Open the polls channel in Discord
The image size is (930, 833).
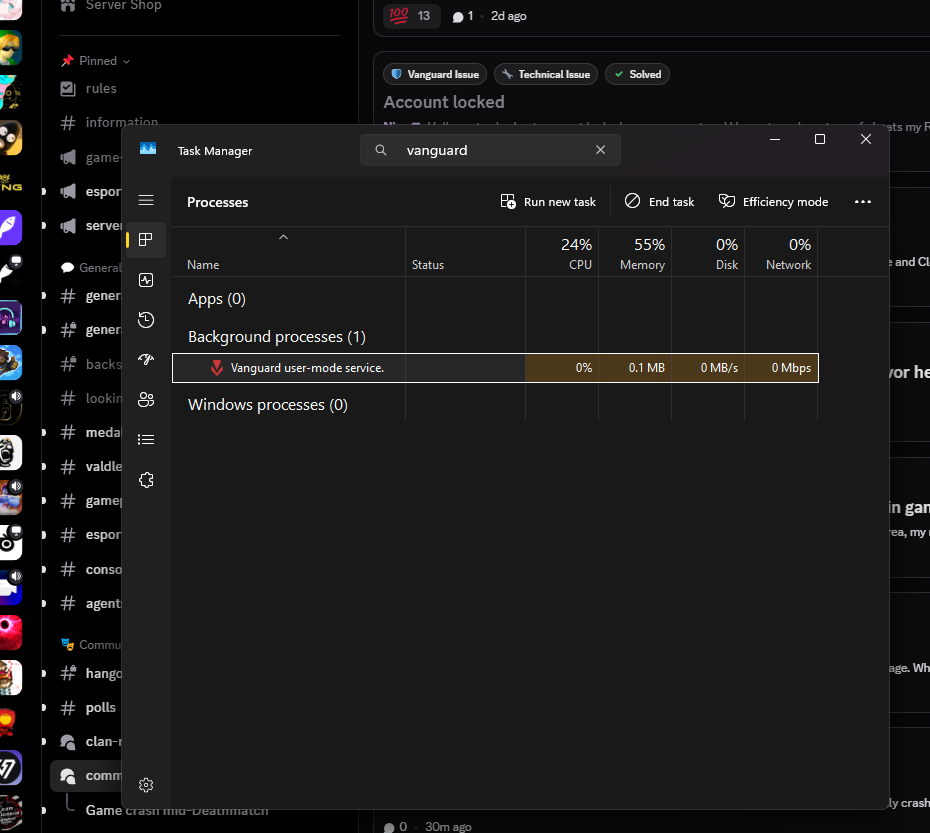tap(87, 707)
